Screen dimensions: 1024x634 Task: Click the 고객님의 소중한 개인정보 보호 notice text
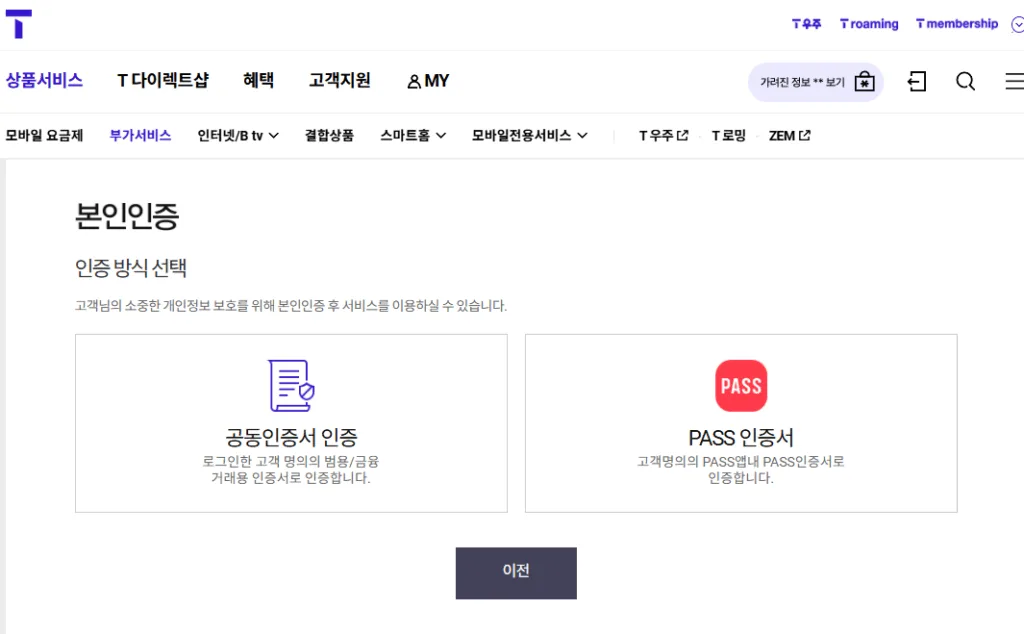point(291,306)
